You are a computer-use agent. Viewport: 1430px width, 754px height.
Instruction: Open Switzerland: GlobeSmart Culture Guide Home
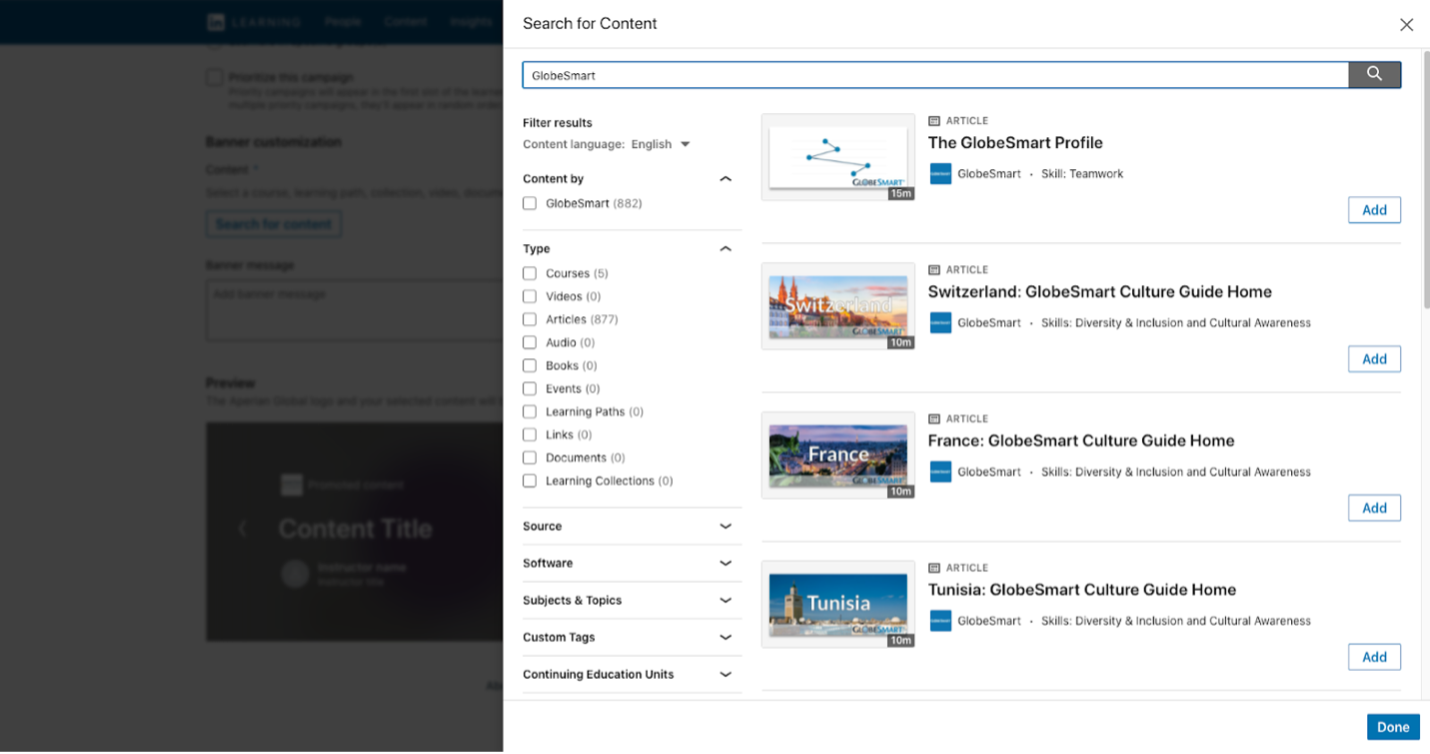tap(1100, 292)
